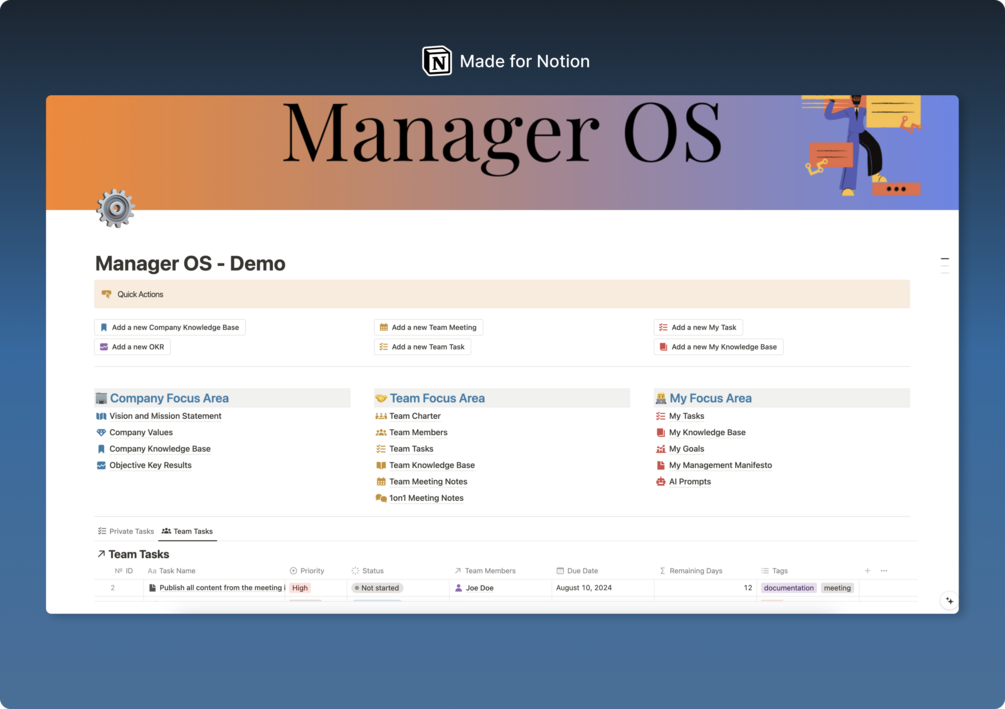Click the Team Charter icon
The height and width of the screenshot is (709, 1005).
[381, 416]
